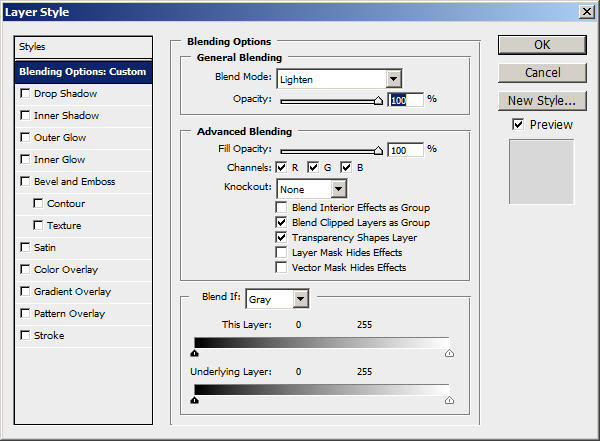Viewport: 600px width, 441px height.
Task: Click the Underlying Layer gradient bar
Action: pyautogui.click(x=322, y=390)
